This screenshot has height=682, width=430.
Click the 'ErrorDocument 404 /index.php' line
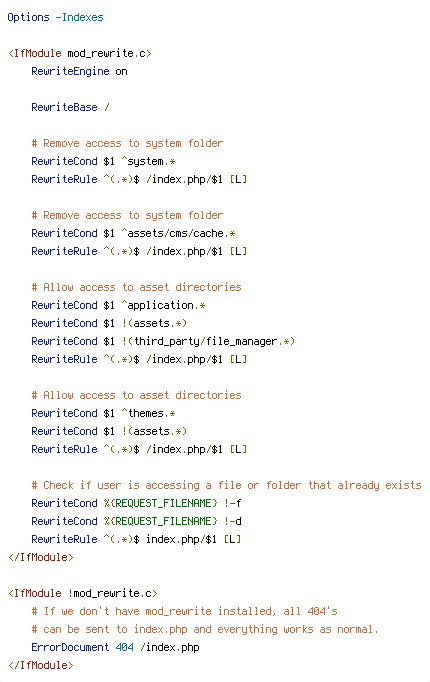pyautogui.click(x=115, y=647)
